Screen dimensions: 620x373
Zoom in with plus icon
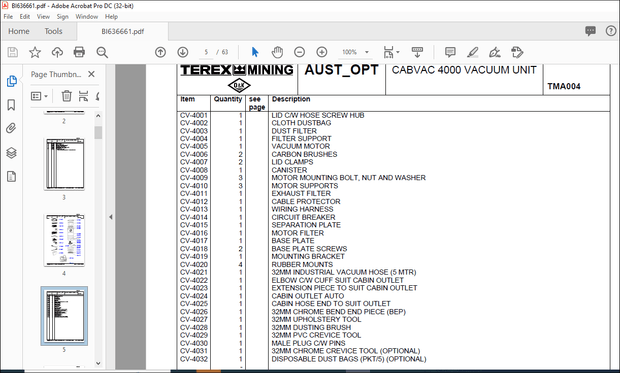point(322,52)
